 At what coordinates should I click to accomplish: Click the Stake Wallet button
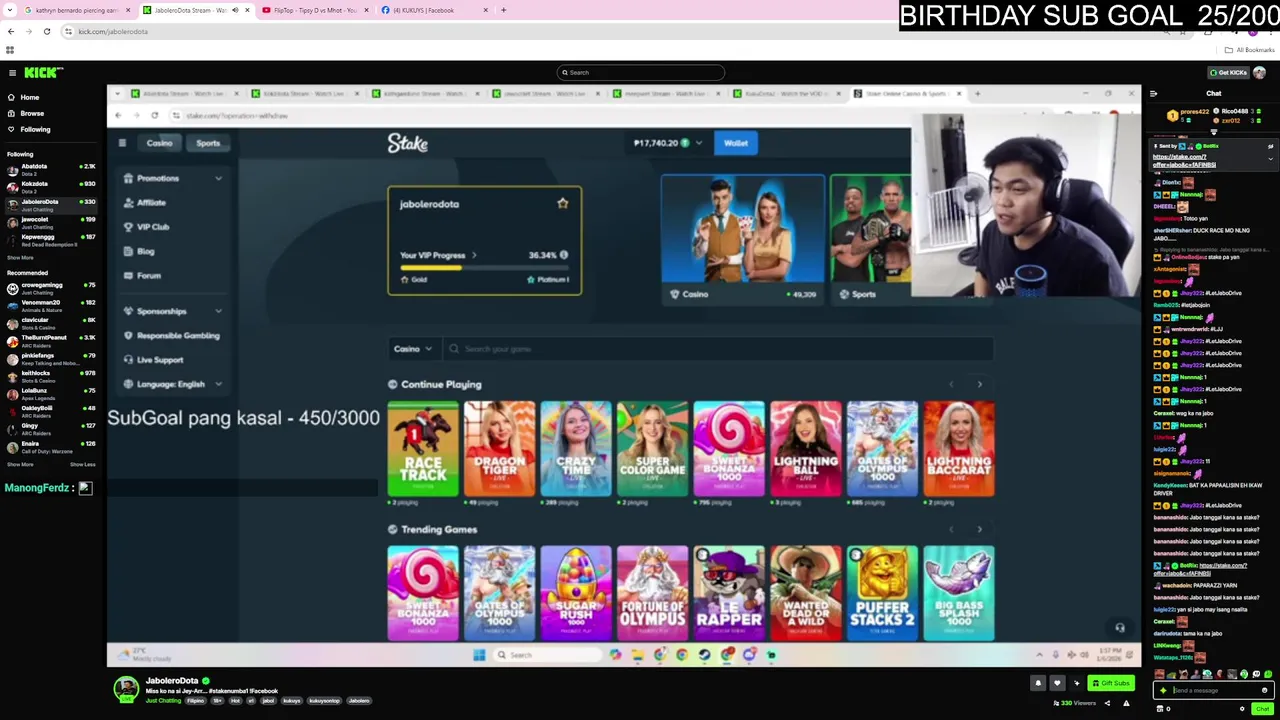click(x=736, y=143)
